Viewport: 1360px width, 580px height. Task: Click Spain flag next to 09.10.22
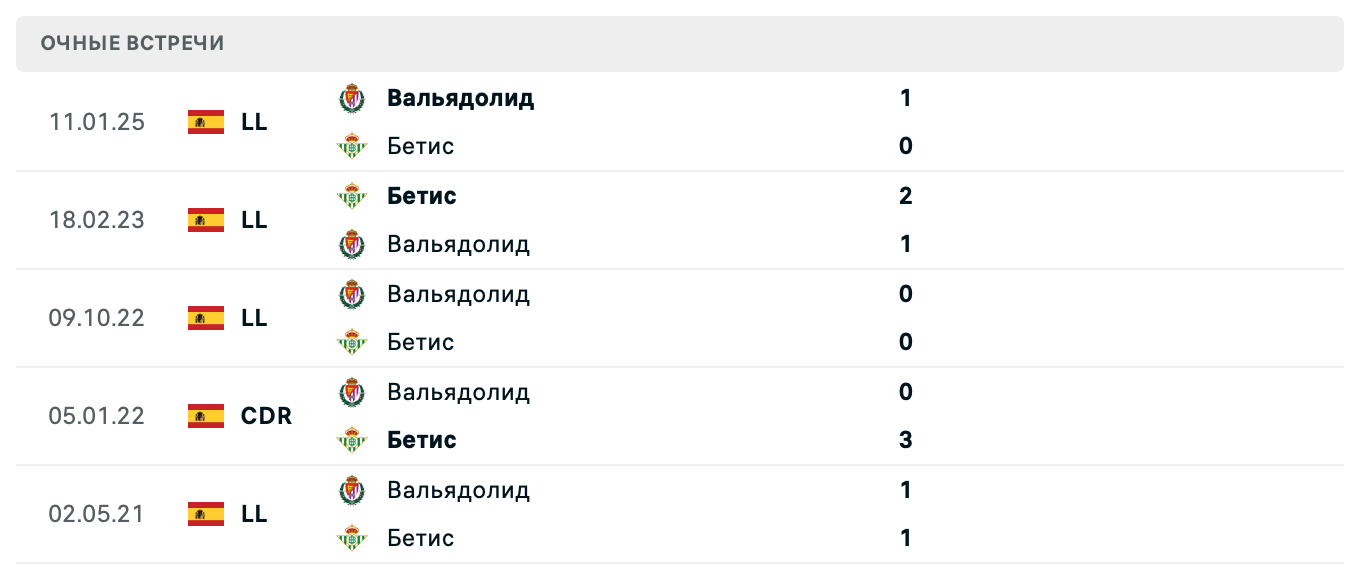(206, 318)
